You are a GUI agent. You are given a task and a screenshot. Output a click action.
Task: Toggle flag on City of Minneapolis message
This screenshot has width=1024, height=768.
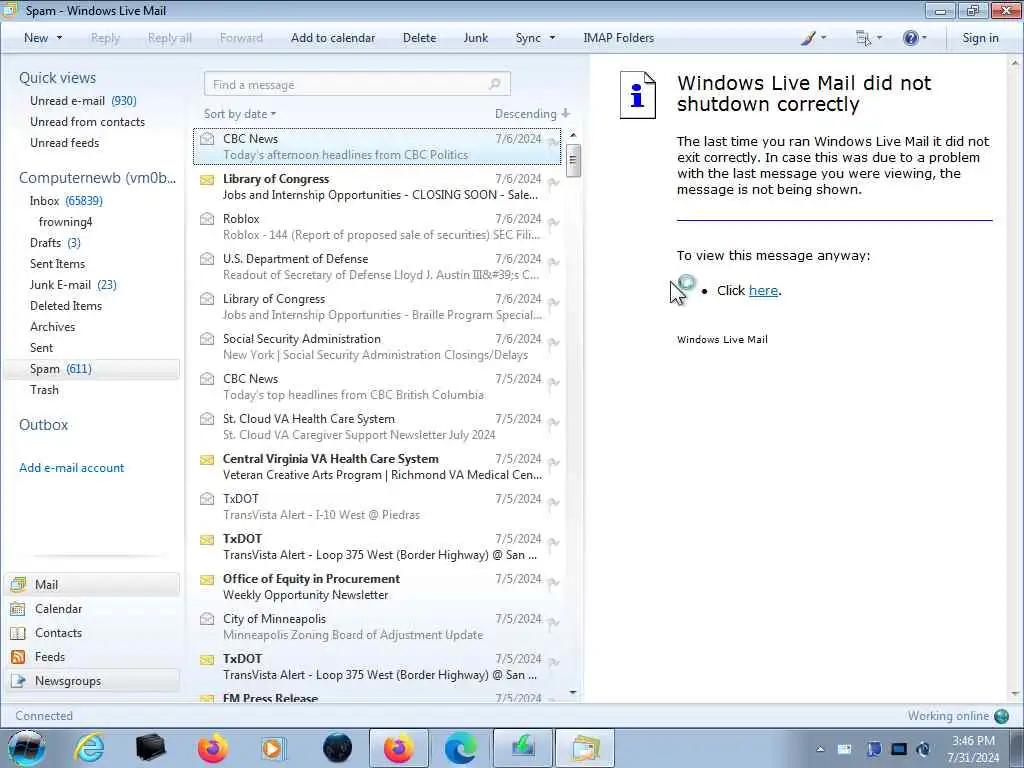coord(553,622)
